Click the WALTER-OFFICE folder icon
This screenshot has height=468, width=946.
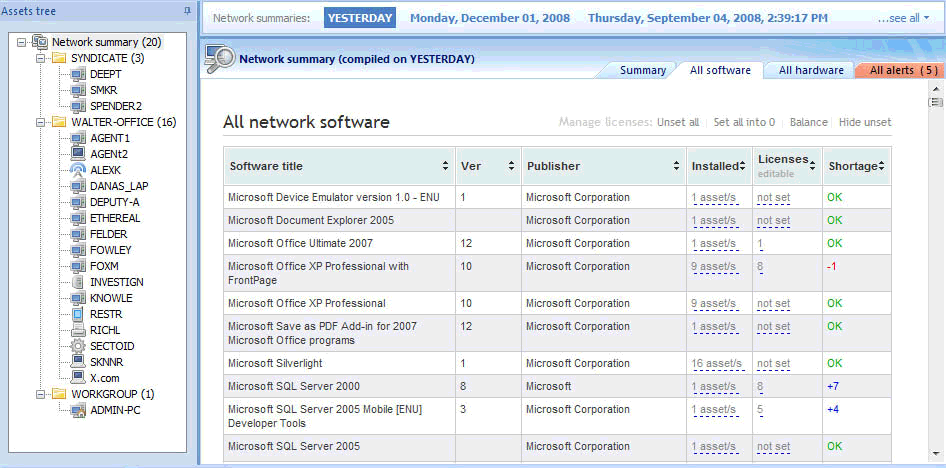click(59, 122)
